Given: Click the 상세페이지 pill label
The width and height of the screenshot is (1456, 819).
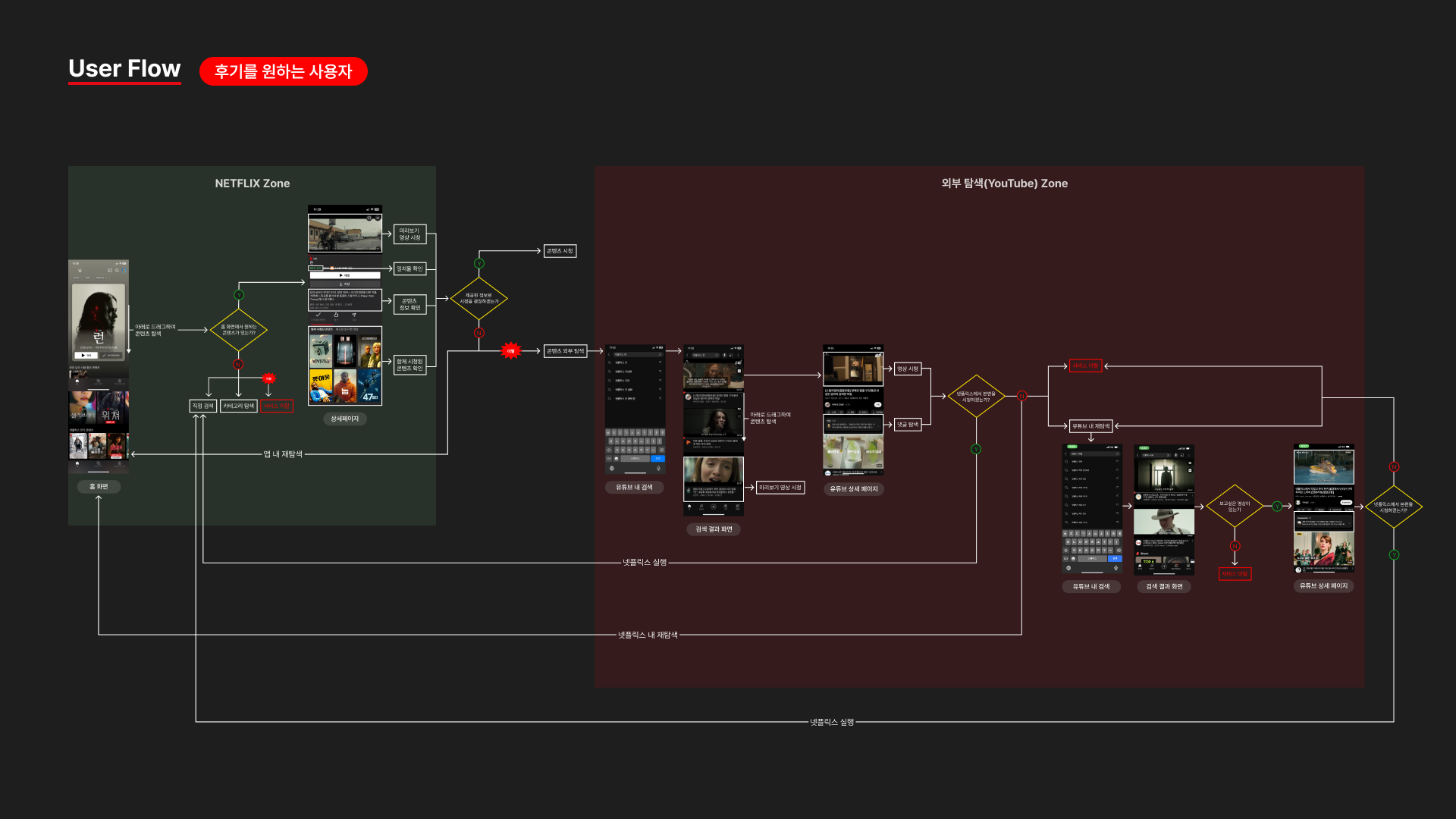Looking at the screenshot, I should (x=345, y=419).
